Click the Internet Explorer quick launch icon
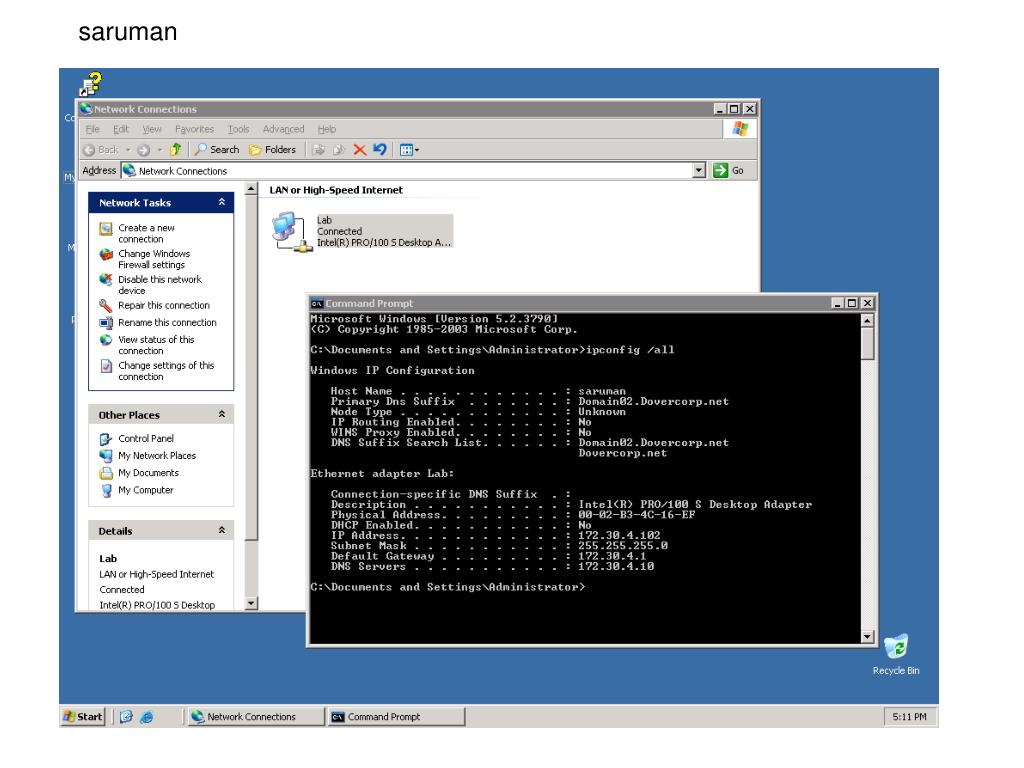 click(147, 716)
